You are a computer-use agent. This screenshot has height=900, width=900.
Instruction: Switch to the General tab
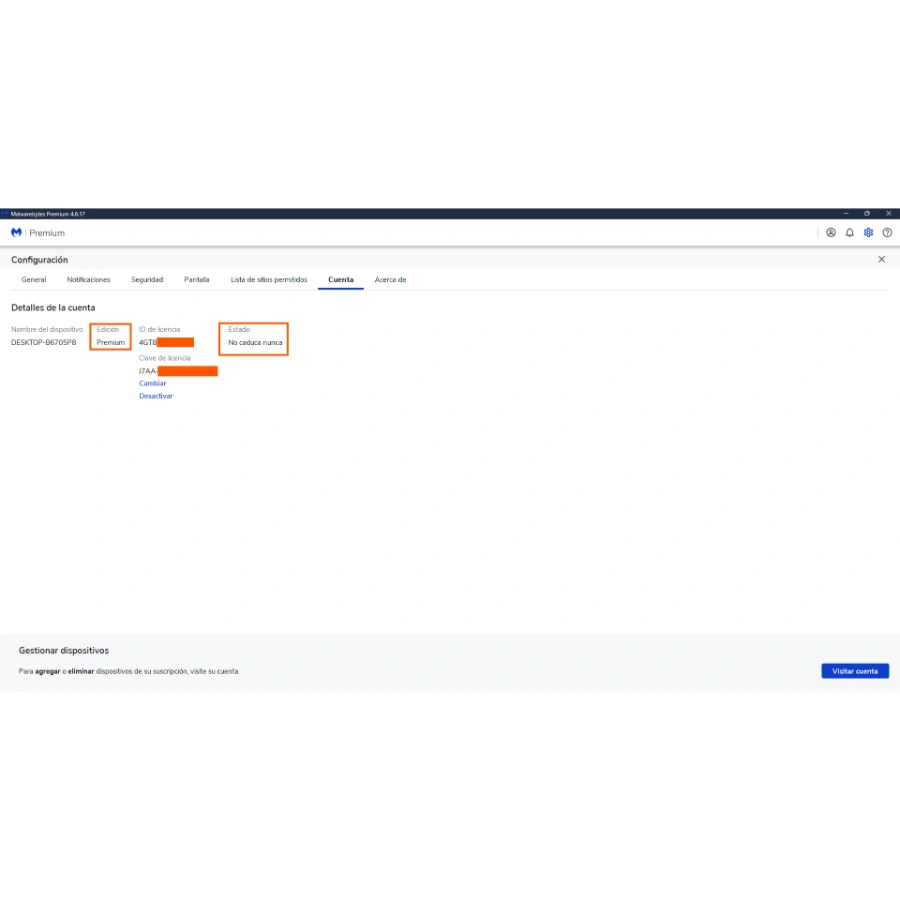click(34, 280)
